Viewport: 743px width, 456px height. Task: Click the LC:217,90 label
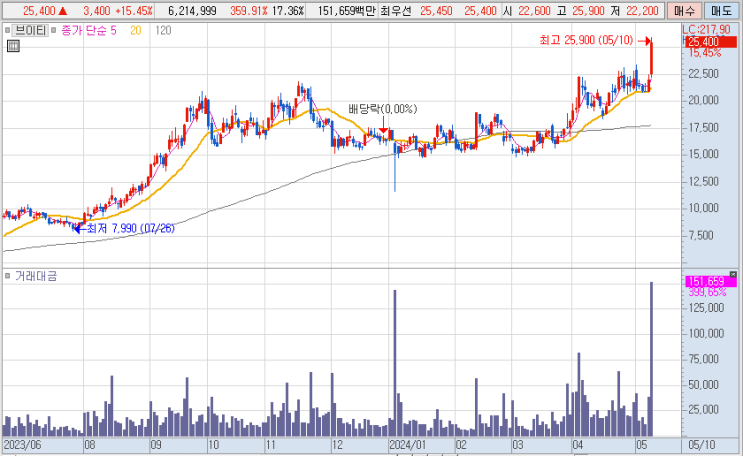707,30
